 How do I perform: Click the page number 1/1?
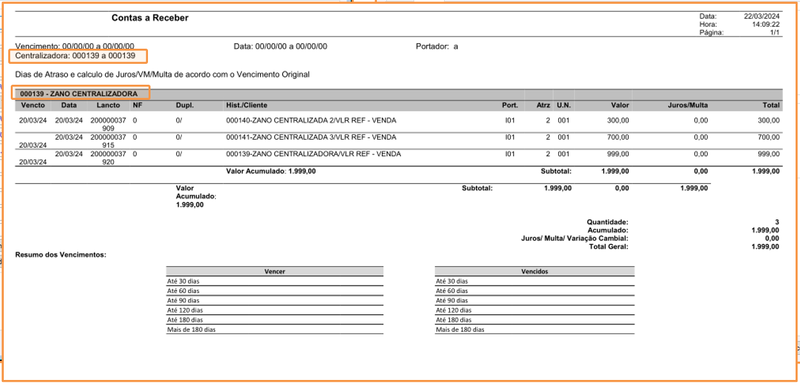[775, 33]
